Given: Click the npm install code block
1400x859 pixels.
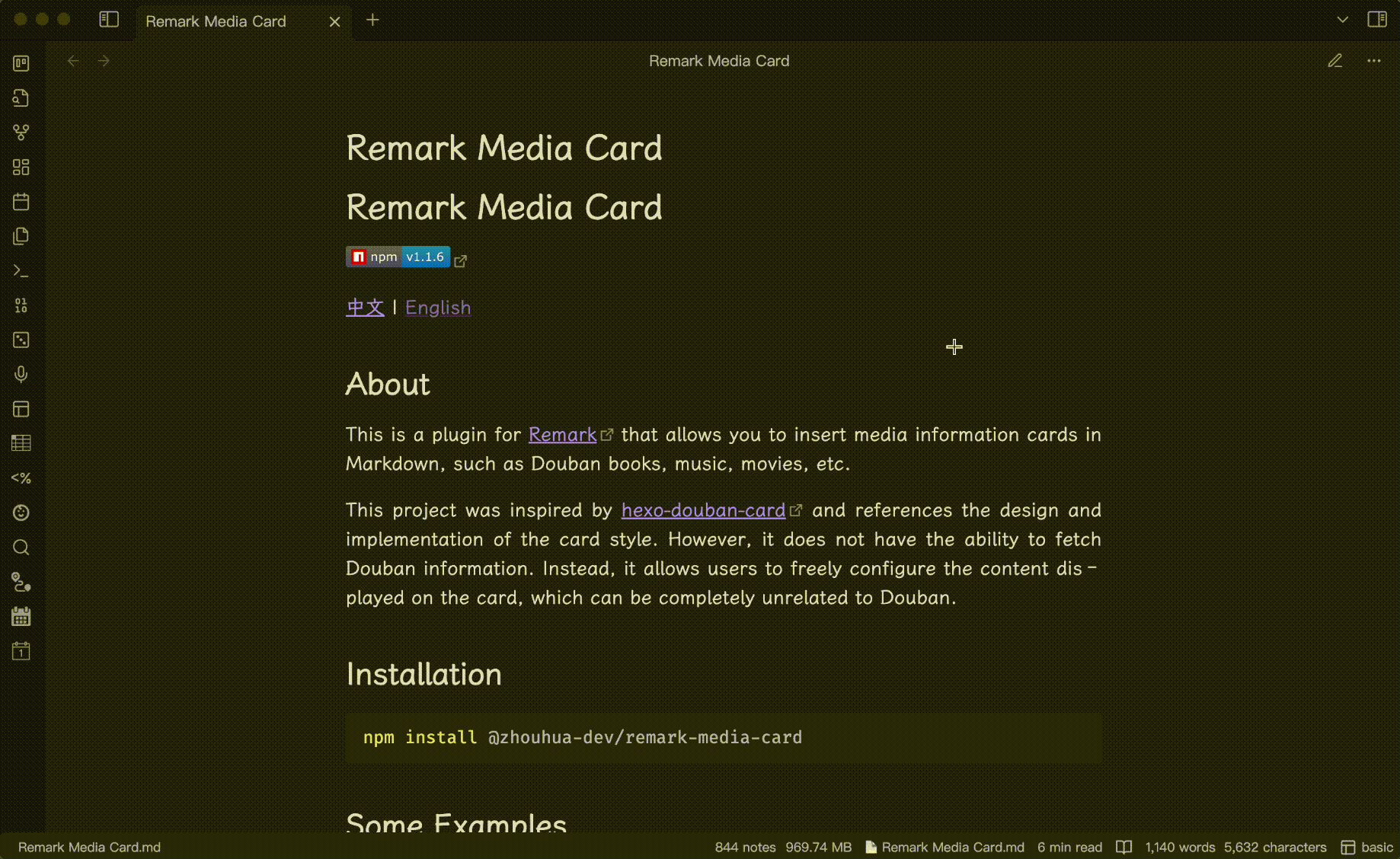Looking at the screenshot, I should 724,737.
